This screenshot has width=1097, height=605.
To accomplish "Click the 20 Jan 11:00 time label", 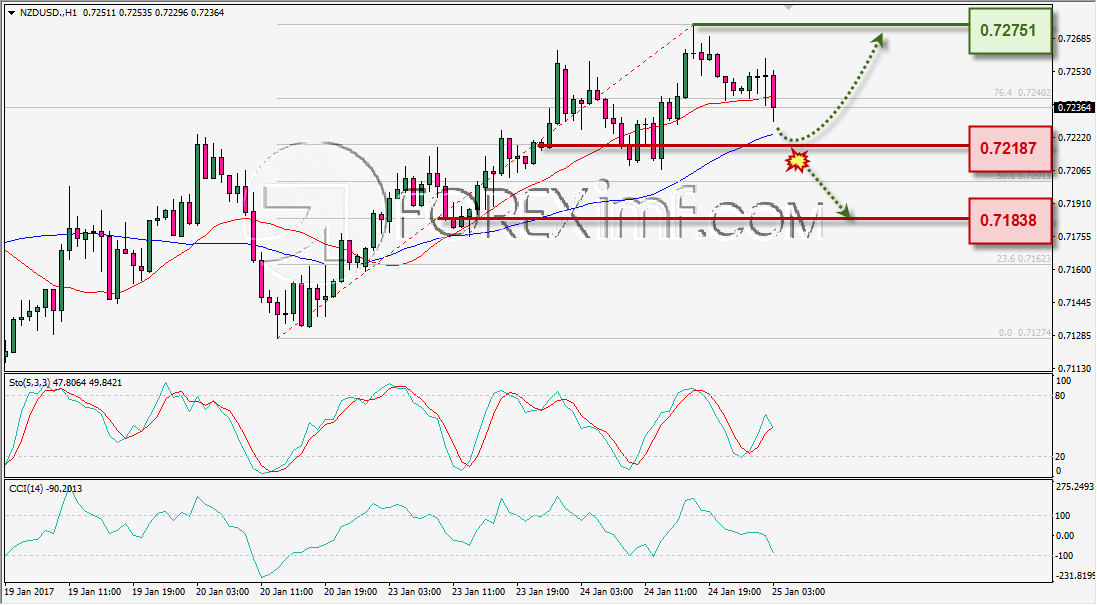I will click(x=287, y=592).
